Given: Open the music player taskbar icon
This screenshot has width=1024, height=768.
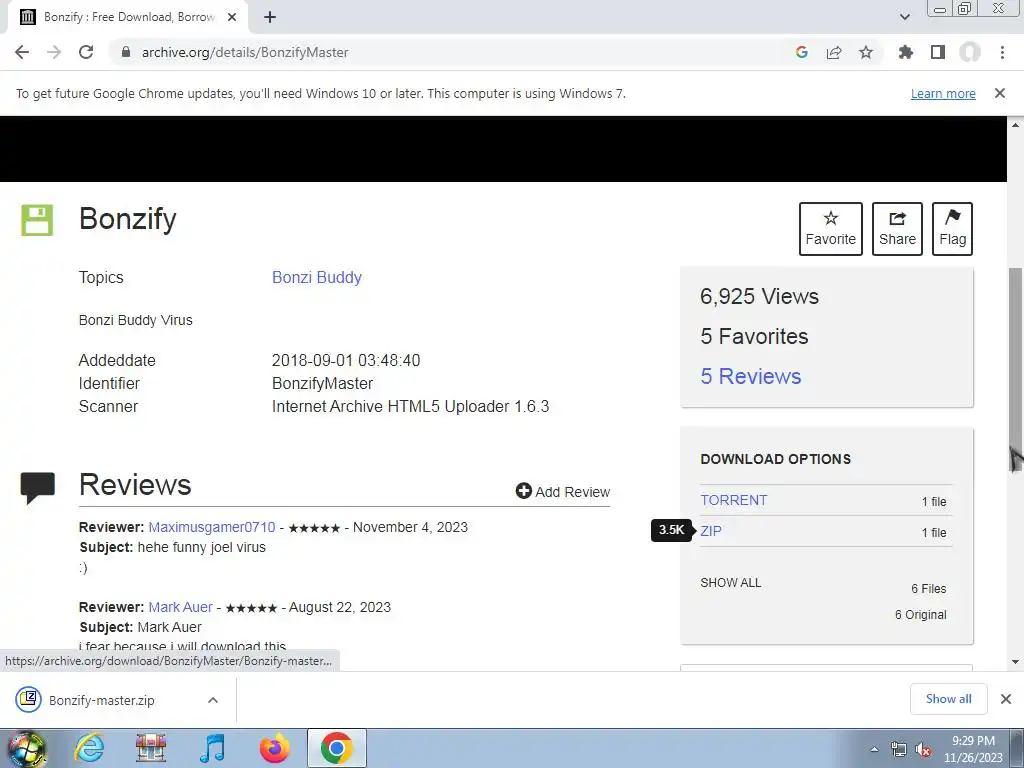Looking at the screenshot, I should [212, 748].
